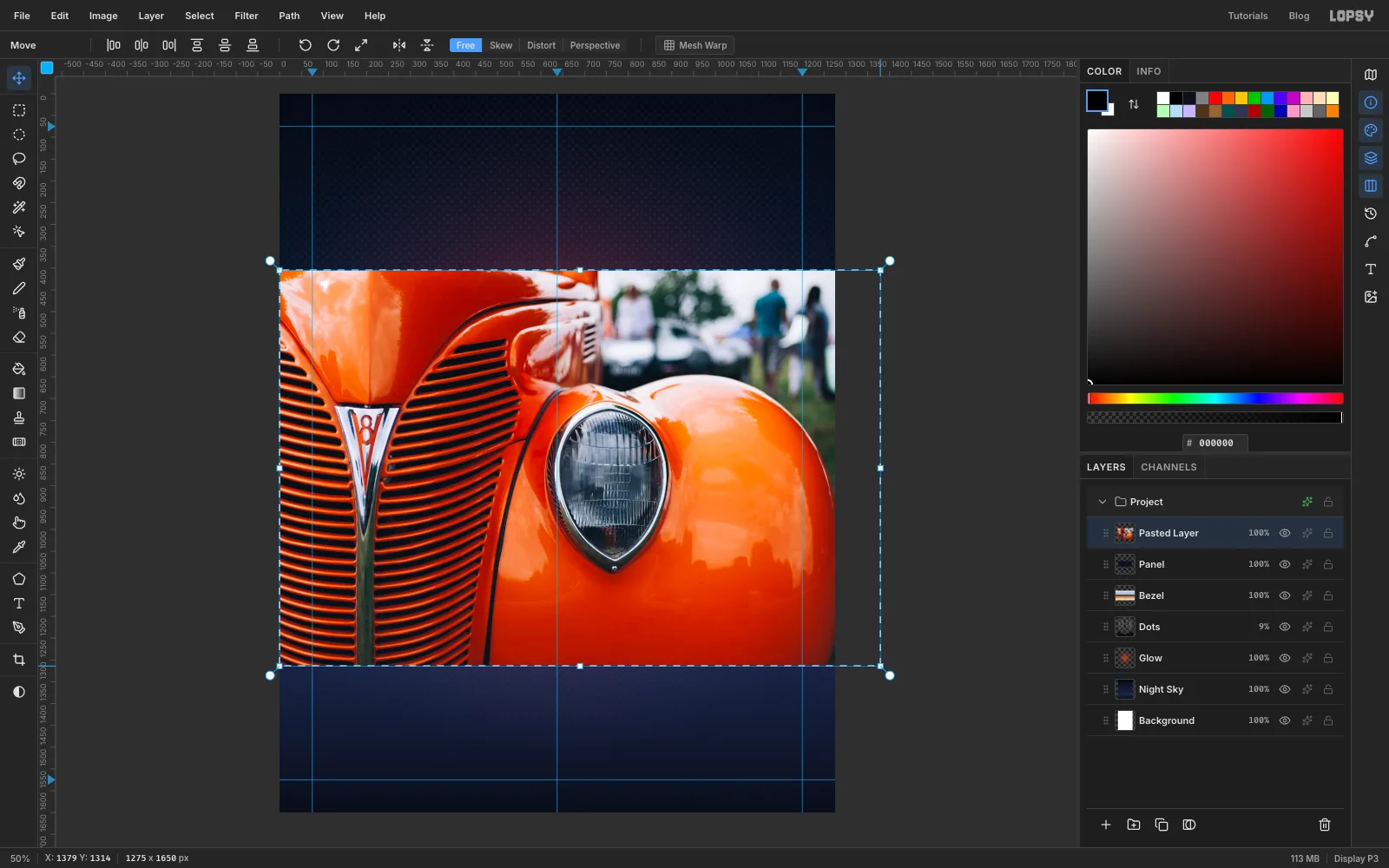Select the Clone Stamp tool
Screen dimensions: 1389x868
19,418
